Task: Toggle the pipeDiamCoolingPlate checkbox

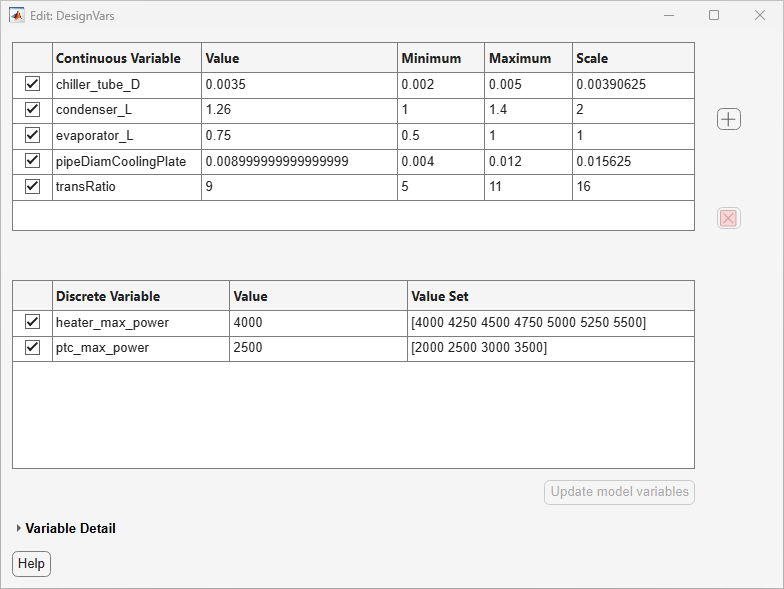Action: [32, 161]
